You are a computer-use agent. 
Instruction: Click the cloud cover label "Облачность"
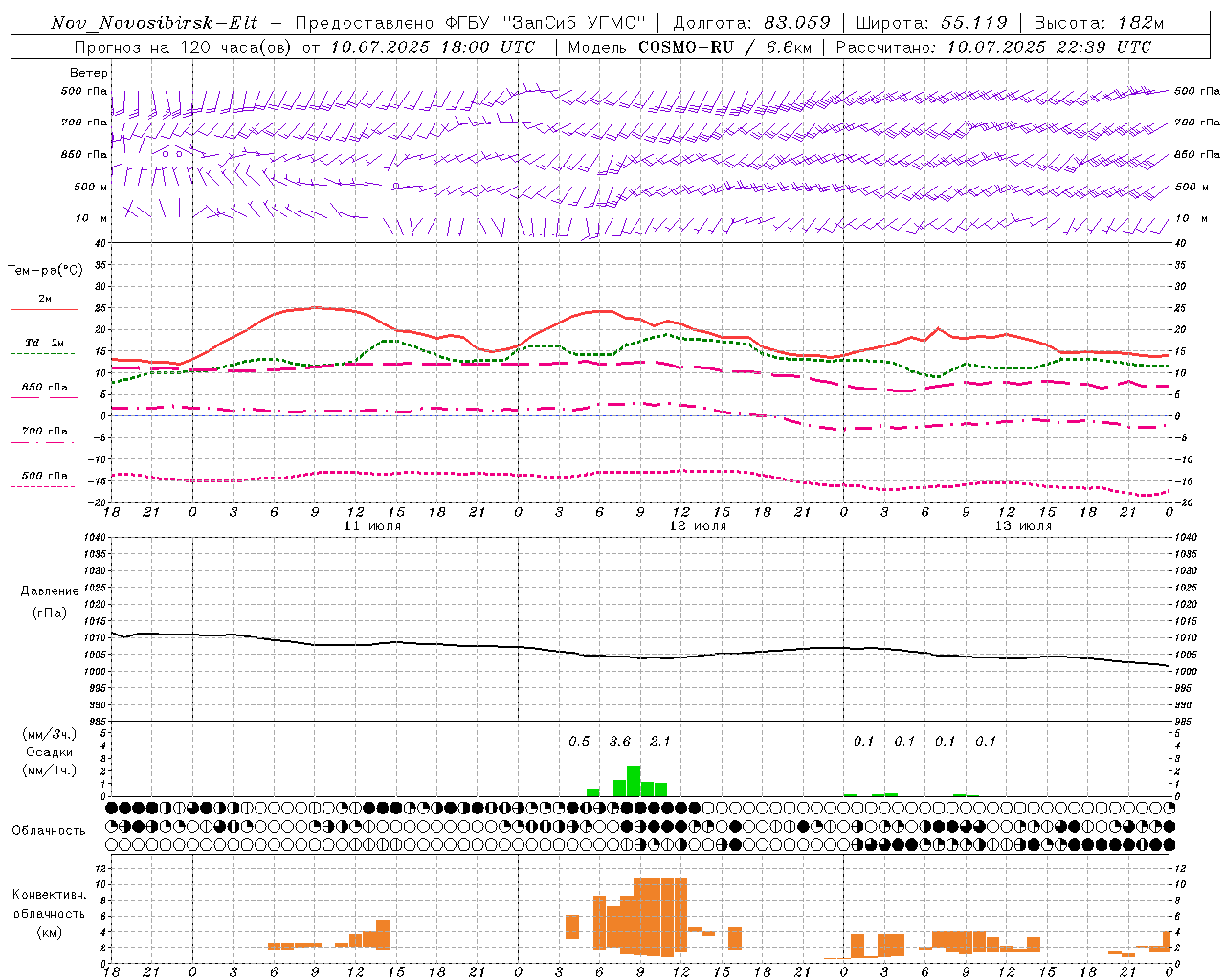[49, 830]
